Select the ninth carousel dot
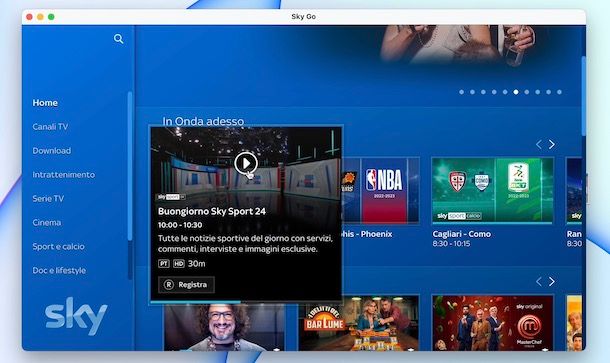610x363 pixels. [x=549, y=92]
